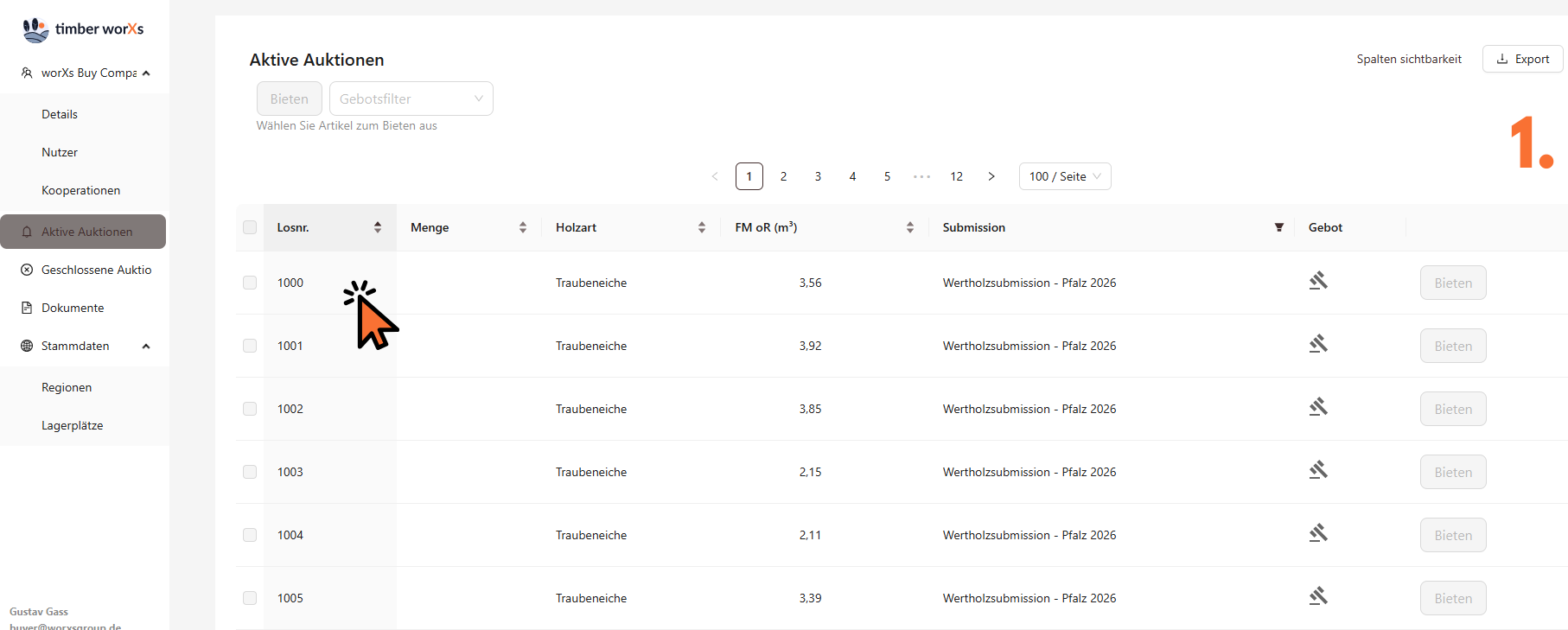Open Dokumente in the sidebar
The image size is (1568, 630).
click(73, 308)
